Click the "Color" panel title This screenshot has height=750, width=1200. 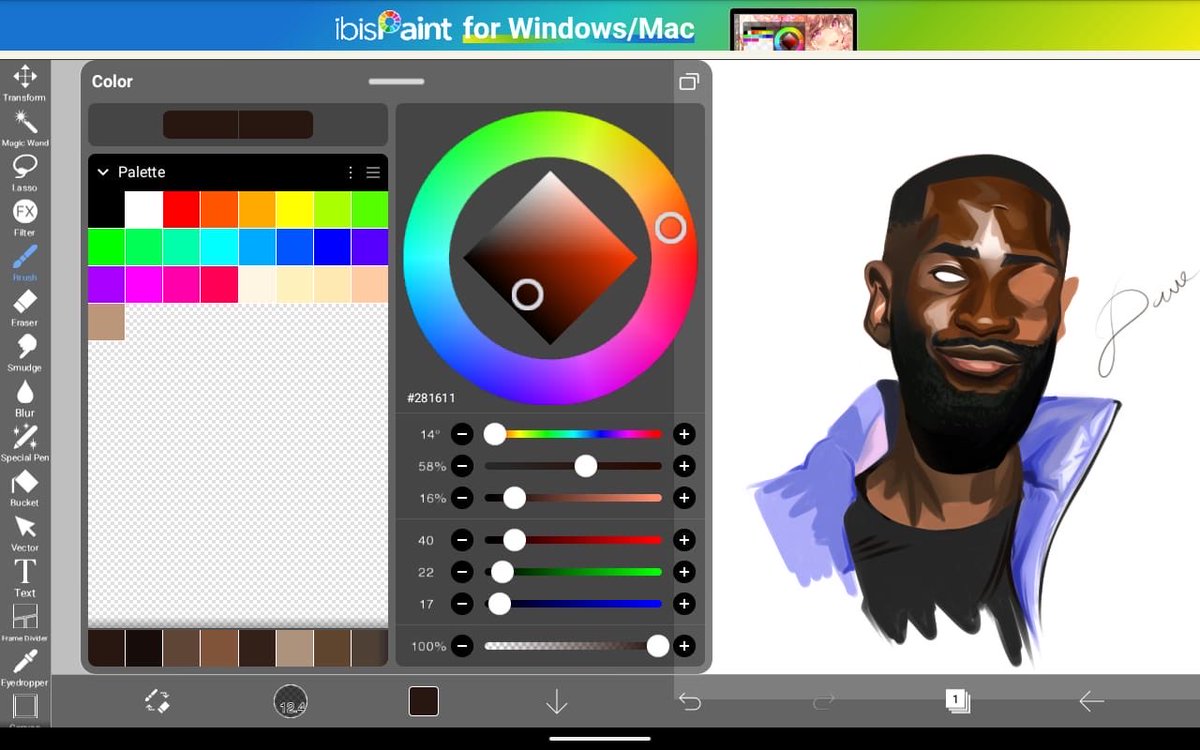click(x=112, y=82)
